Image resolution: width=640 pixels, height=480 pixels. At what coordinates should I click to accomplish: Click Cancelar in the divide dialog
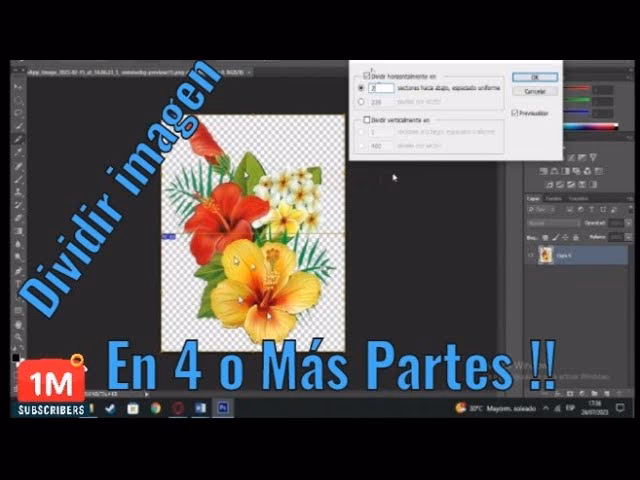coord(535,91)
